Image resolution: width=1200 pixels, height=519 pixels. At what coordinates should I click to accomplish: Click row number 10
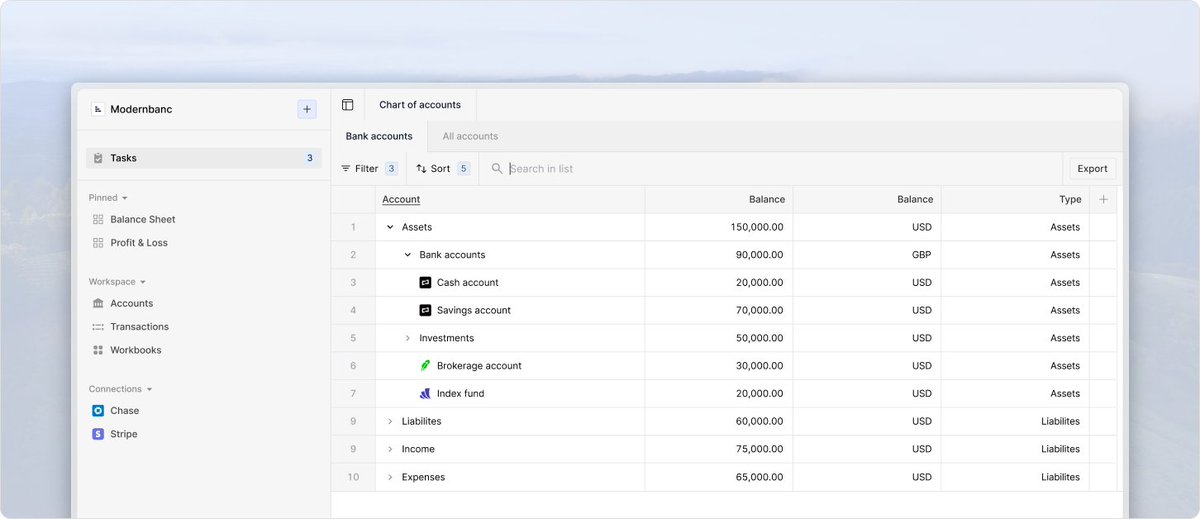click(353, 478)
